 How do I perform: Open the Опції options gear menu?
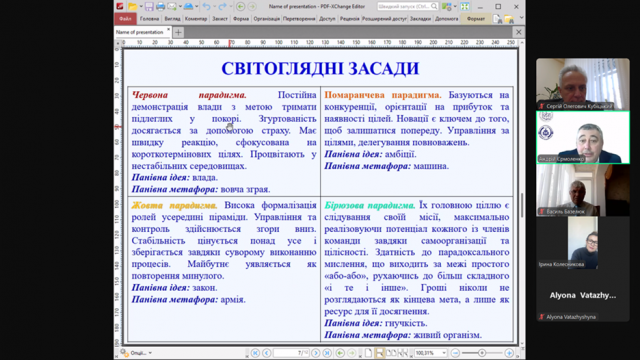click(136, 353)
